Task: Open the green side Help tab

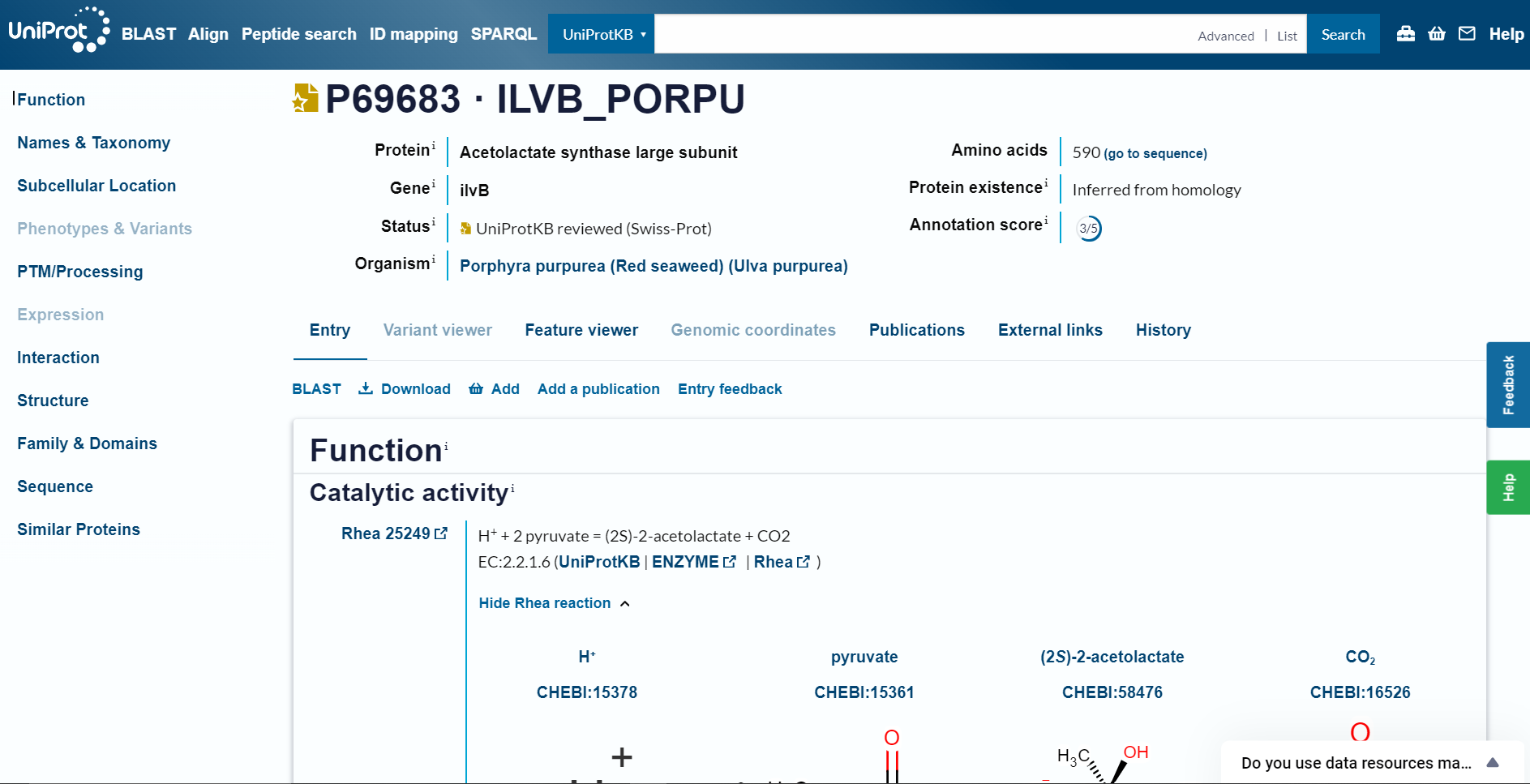Action: (1508, 487)
